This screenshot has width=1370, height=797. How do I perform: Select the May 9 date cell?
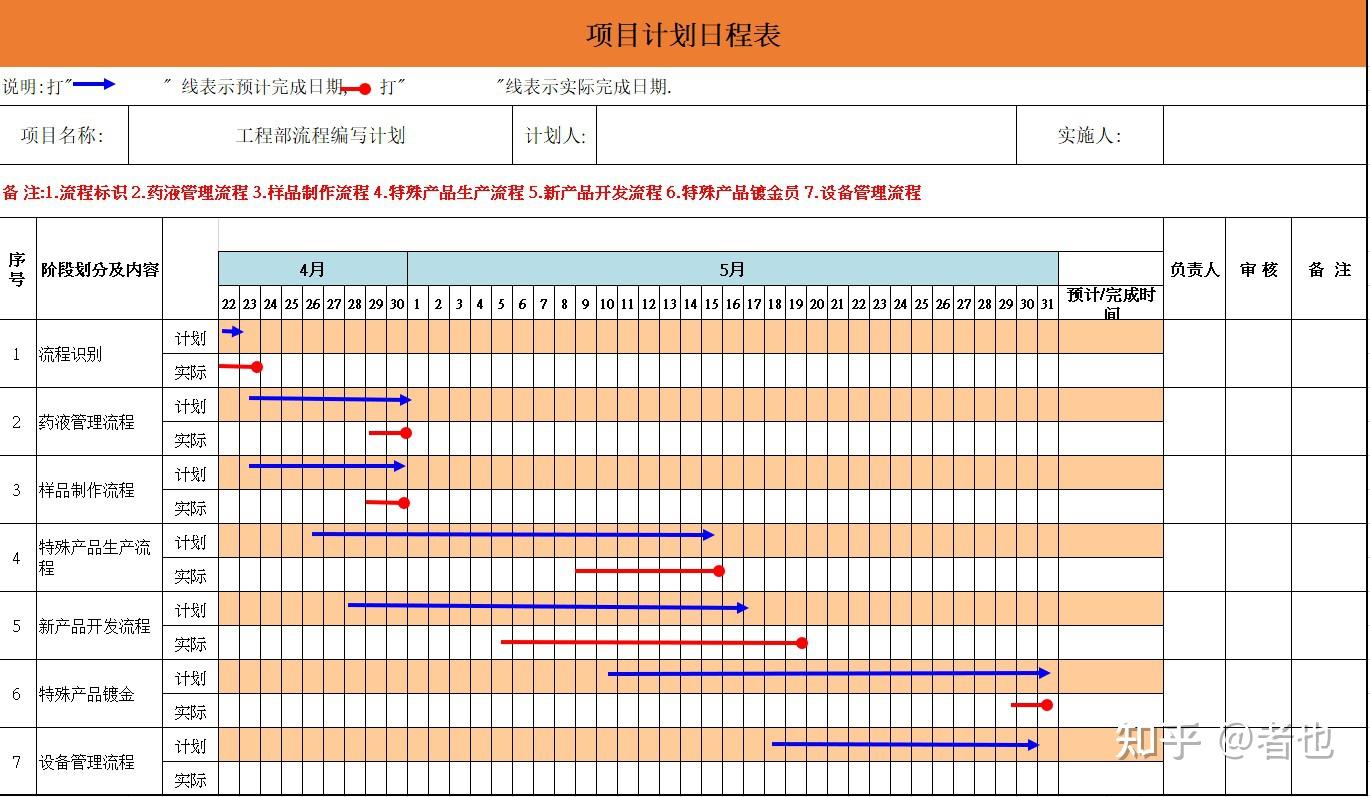(x=586, y=303)
